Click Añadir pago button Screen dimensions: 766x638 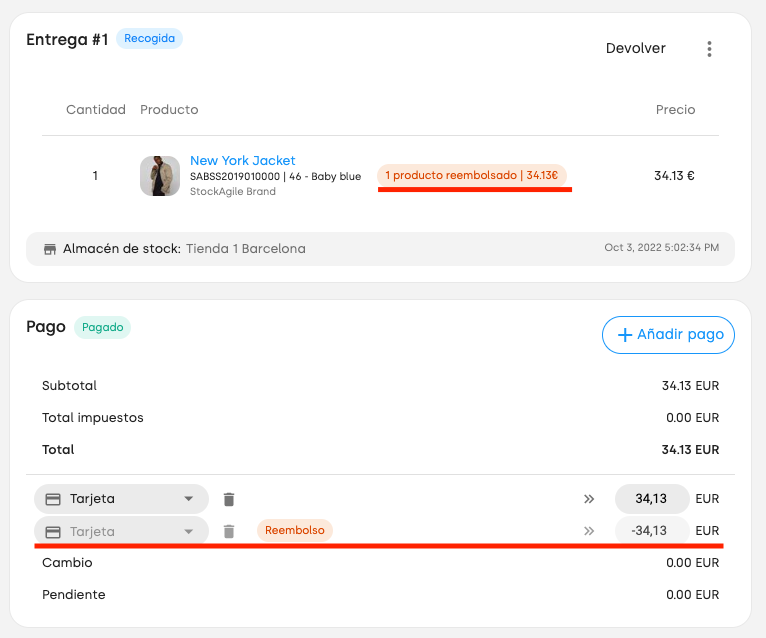coord(668,335)
